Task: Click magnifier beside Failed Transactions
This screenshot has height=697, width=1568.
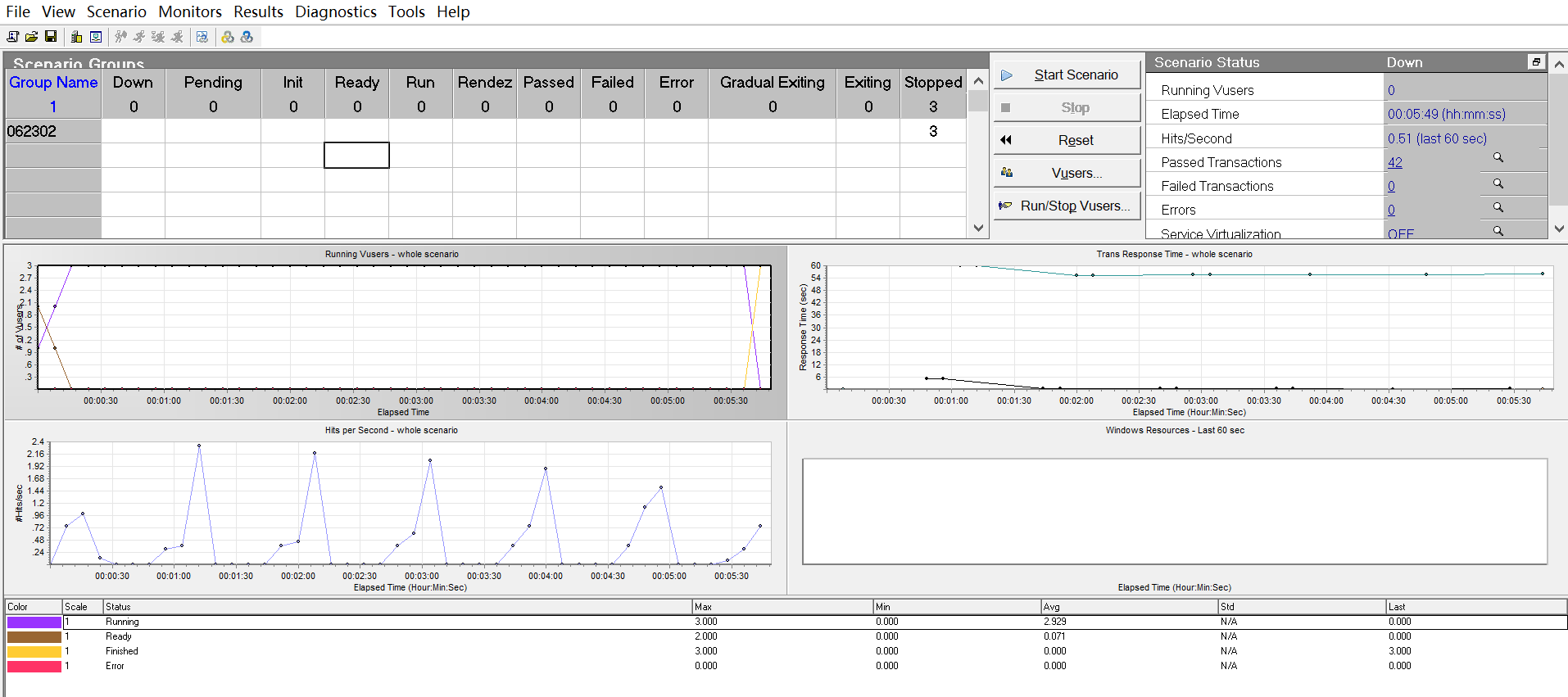Action: [1498, 183]
